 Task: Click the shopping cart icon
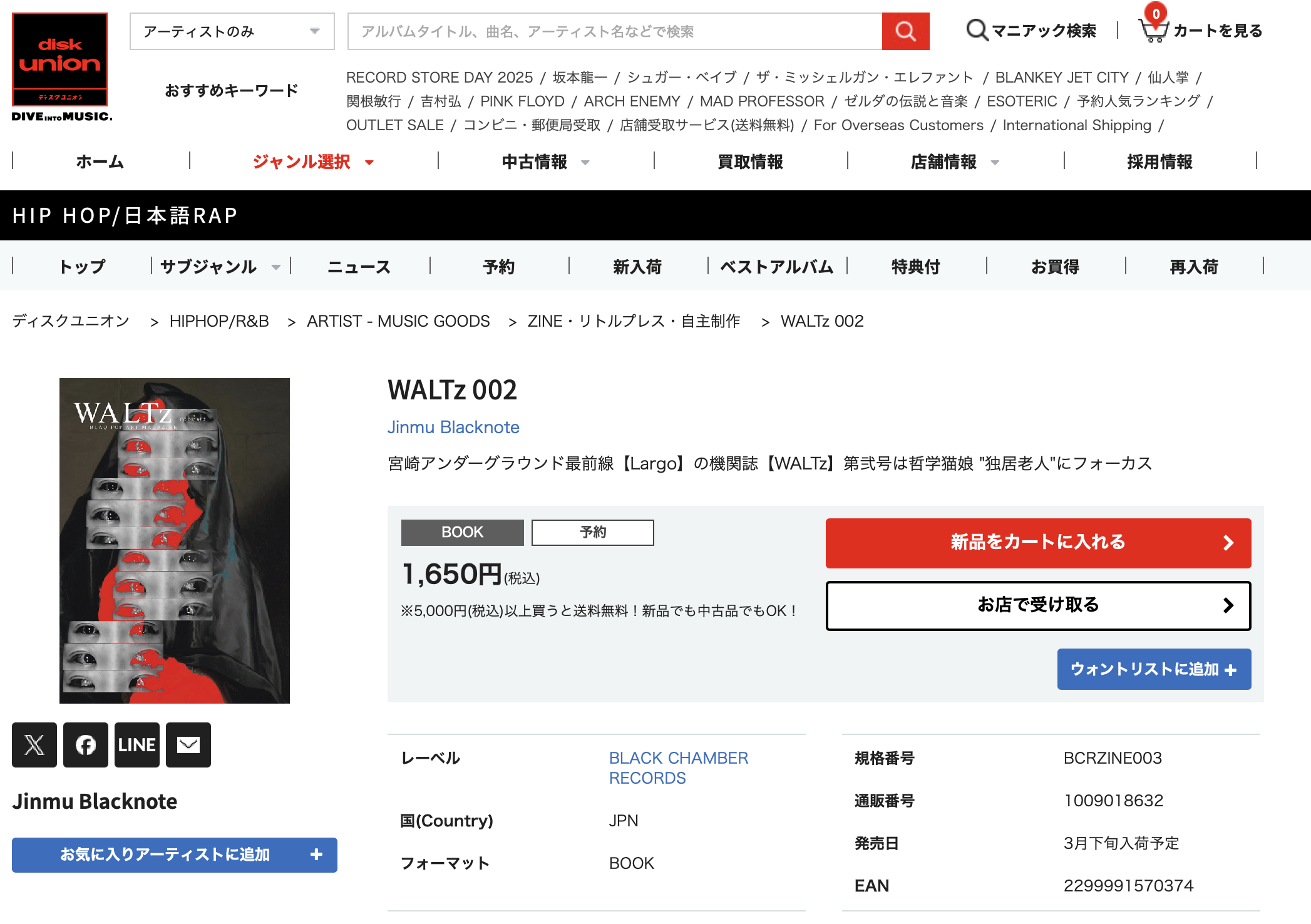pos(1153,29)
